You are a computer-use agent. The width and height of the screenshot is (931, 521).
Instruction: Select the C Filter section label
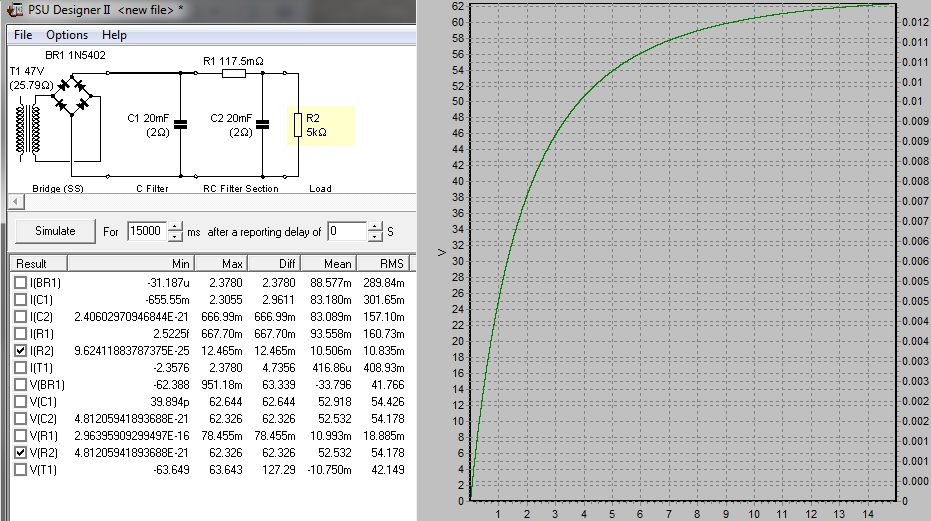click(x=152, y=188)
